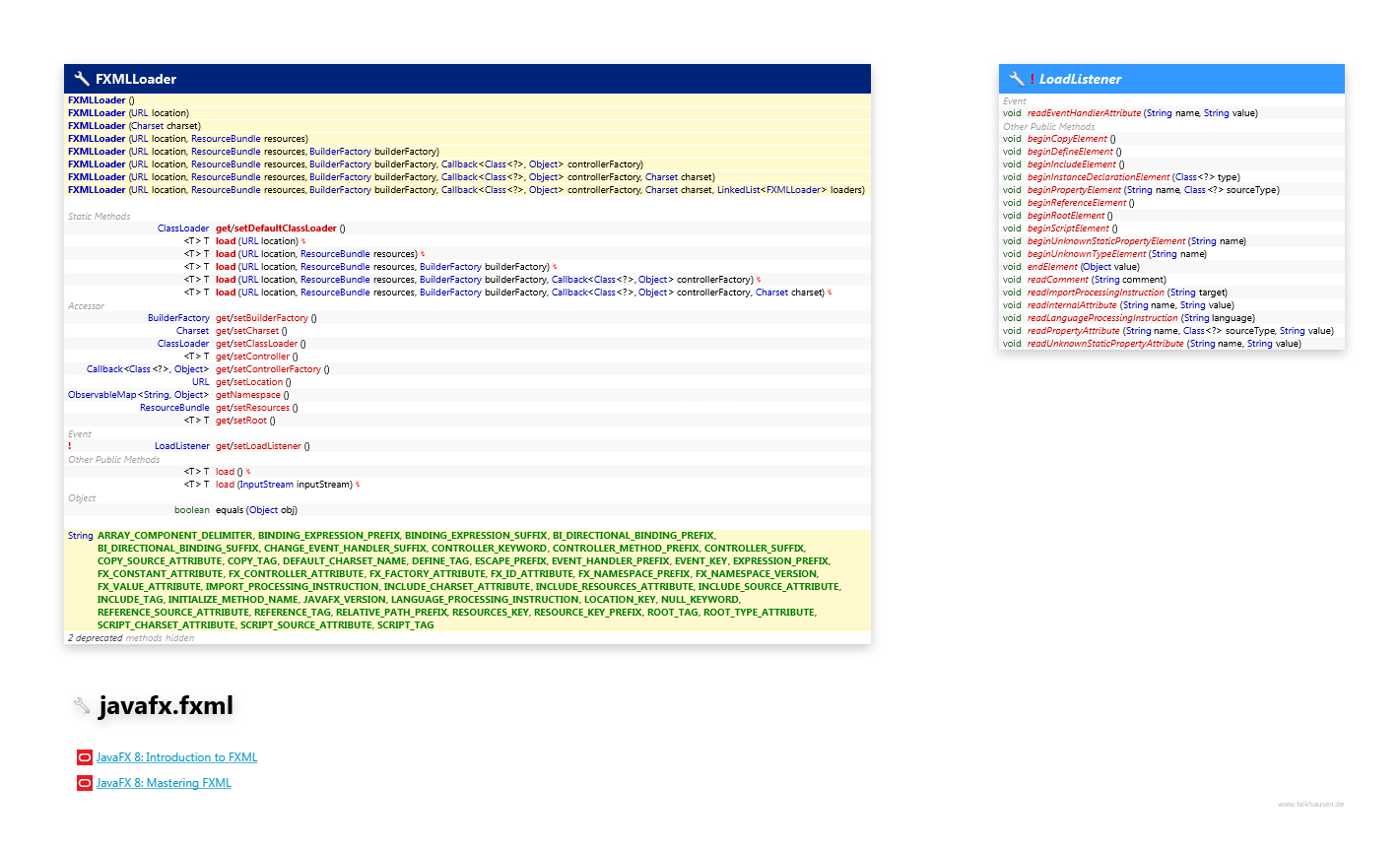
Task: Select the LoadListener interface title
Action: (x=1080, y=79)
